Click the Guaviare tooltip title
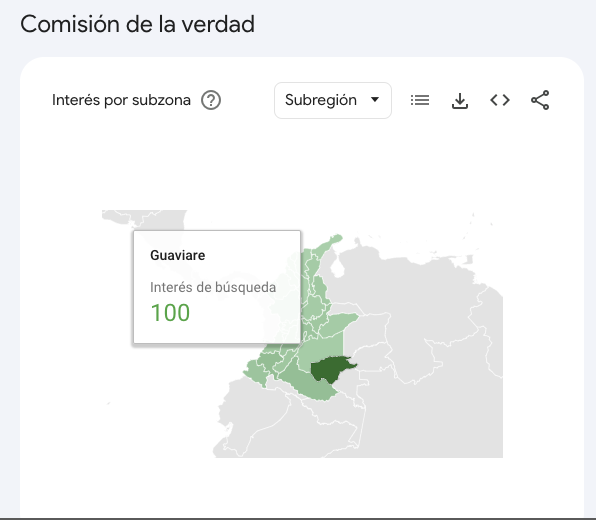The width and height of the screenshot is (596, 520). [x=178, y=255]
